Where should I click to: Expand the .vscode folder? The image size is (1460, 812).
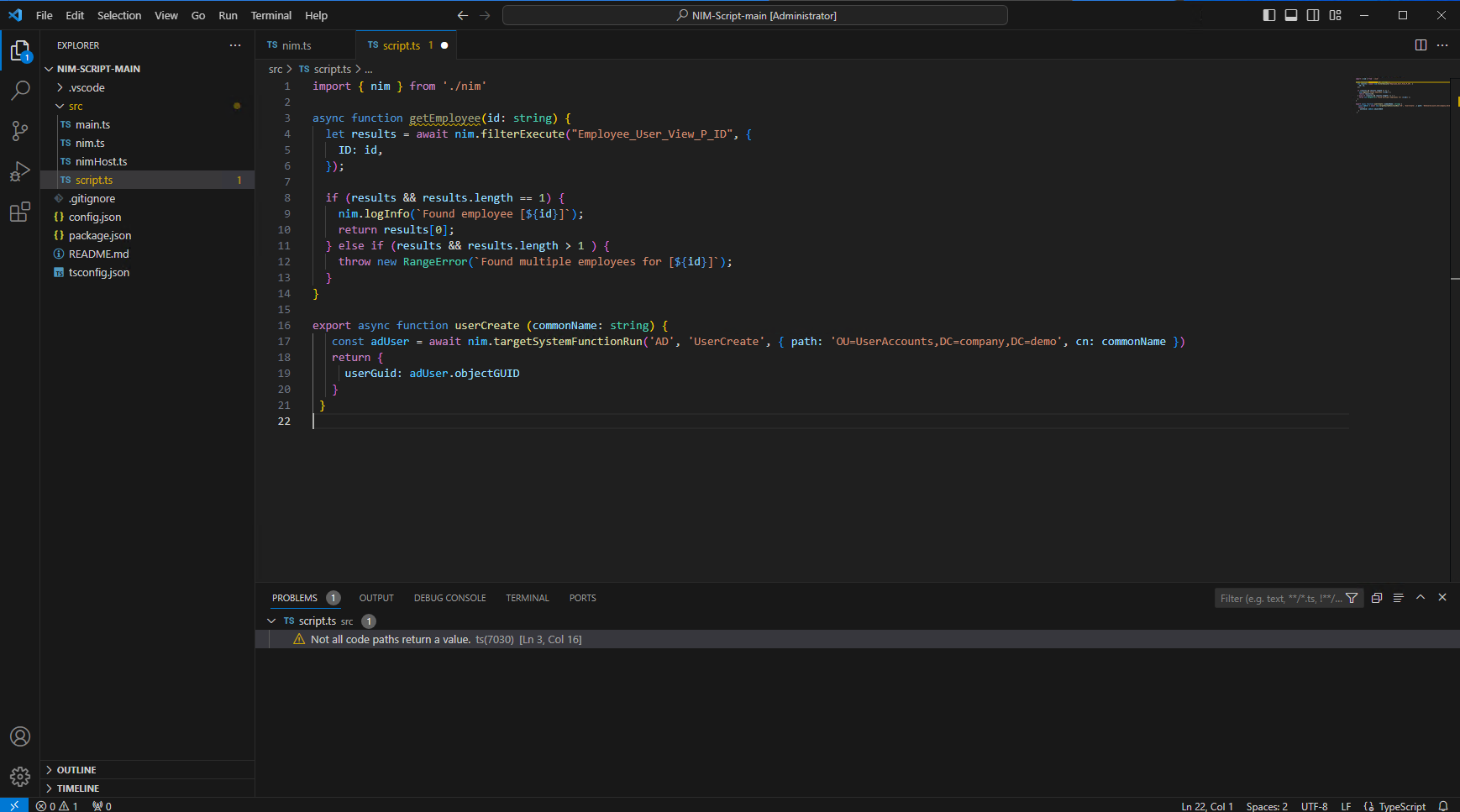pyautogui.click(x=87, y=87)
